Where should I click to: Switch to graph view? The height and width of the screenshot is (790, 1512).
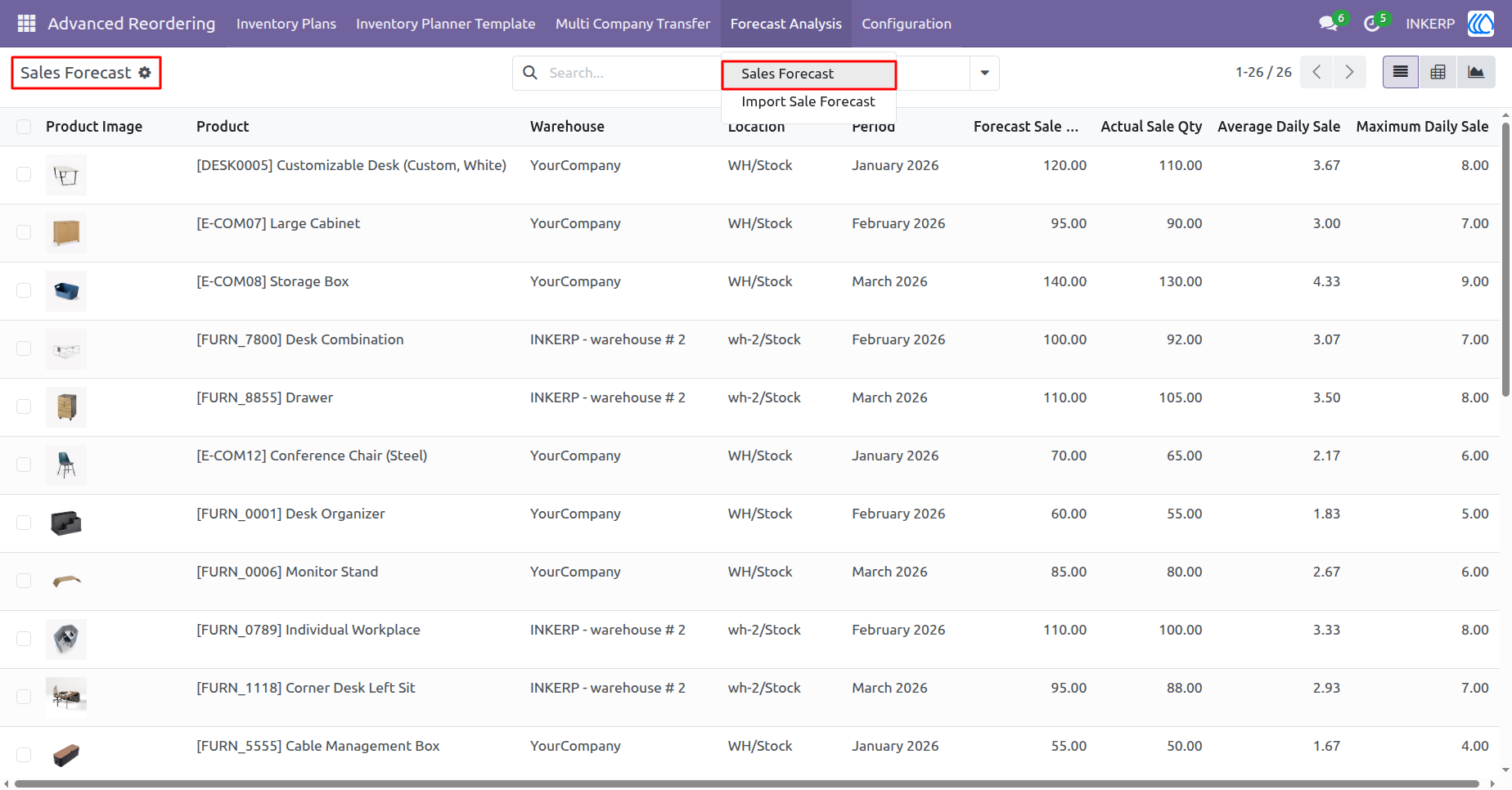tap(1476, 72)
